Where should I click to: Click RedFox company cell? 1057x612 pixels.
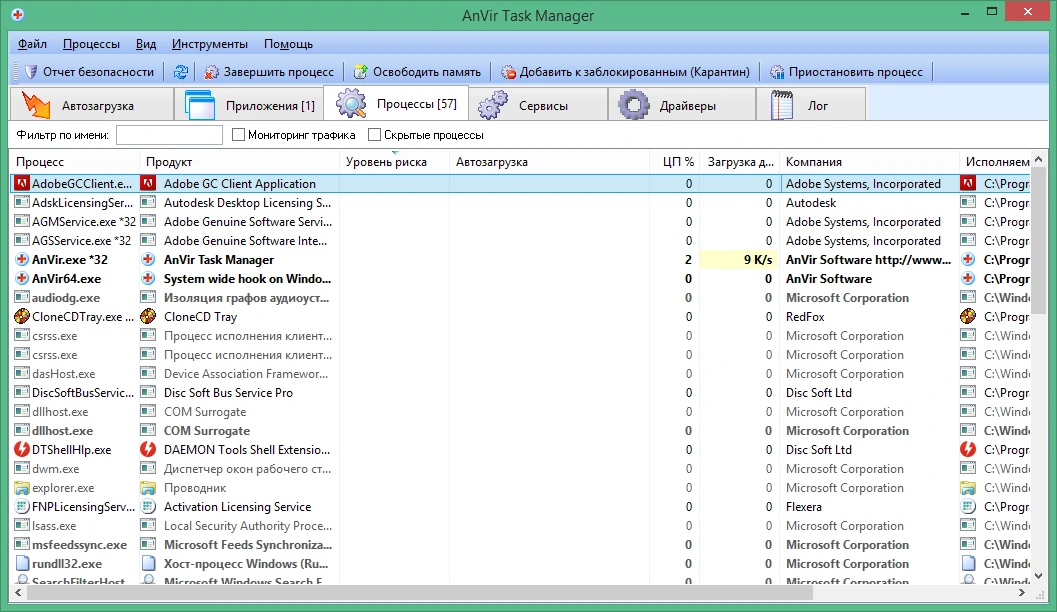click(806, 316)
